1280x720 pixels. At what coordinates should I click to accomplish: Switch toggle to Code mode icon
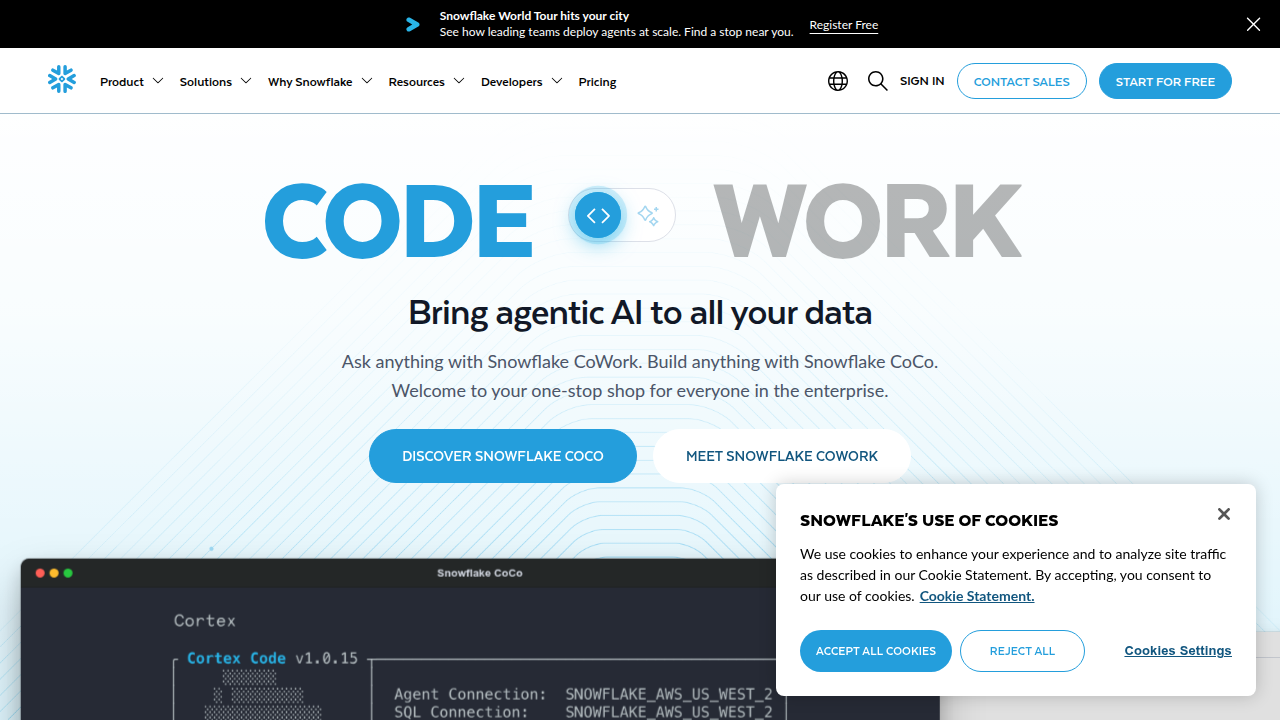click(598, 215)
